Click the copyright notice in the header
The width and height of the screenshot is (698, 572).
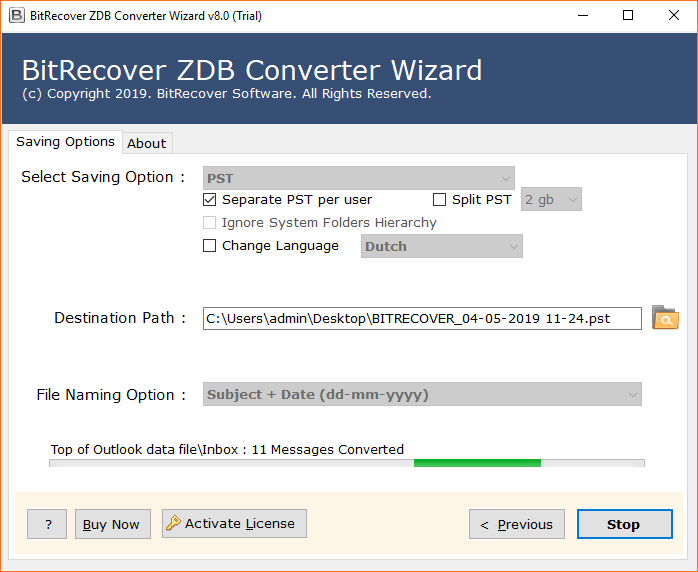click(227, 93)
